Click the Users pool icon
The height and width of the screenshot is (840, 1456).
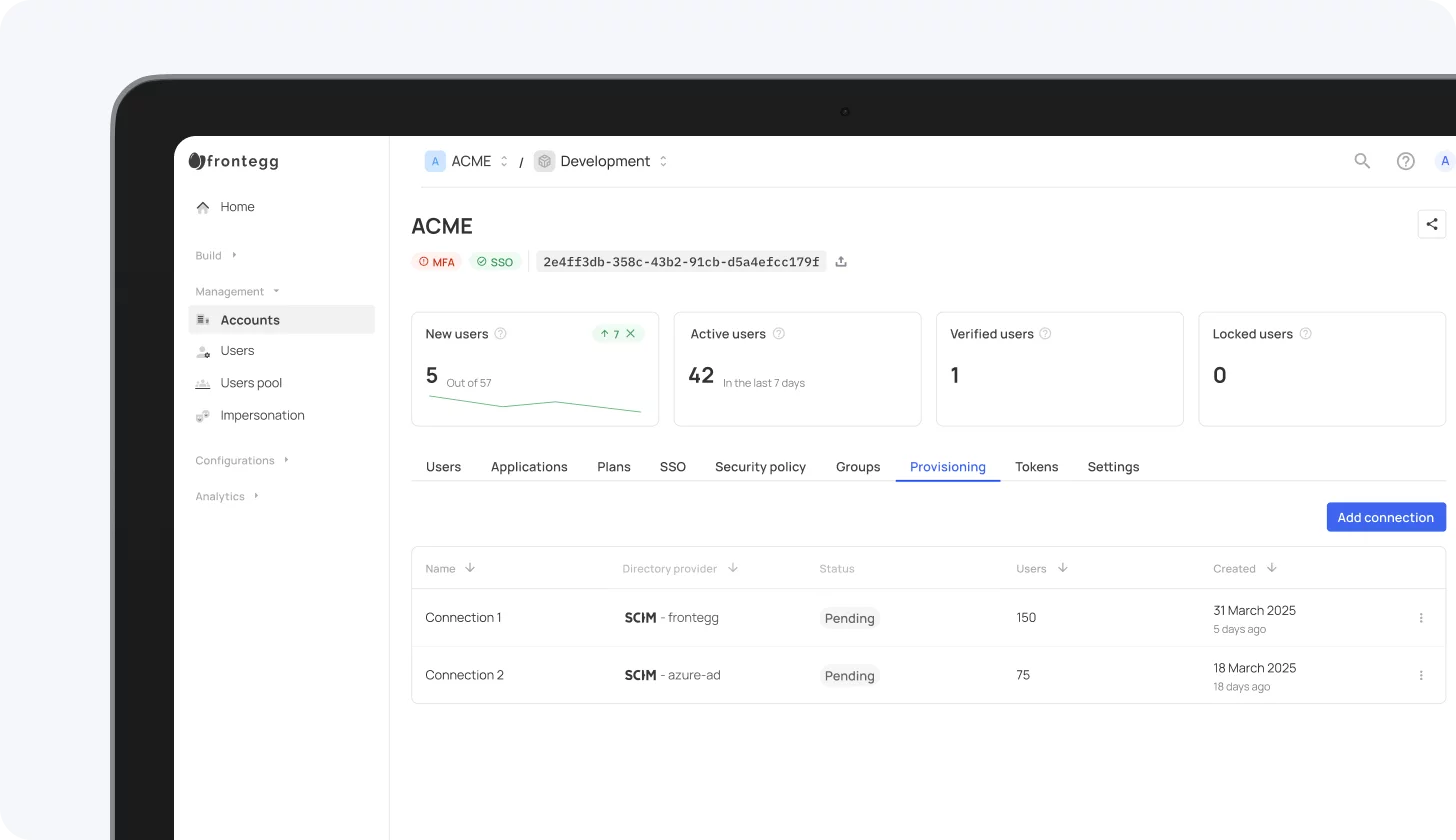(x=203, y=383)
